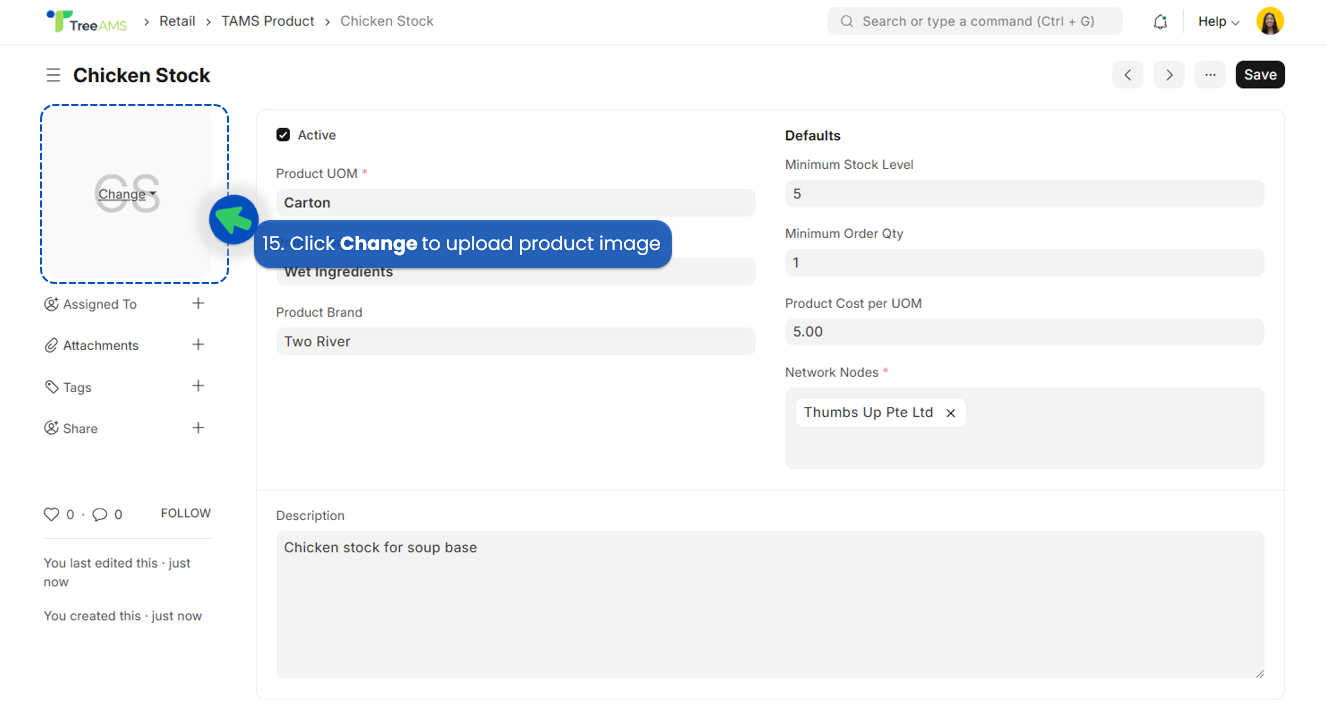Open the Product UOM Carton field
The height and width of the screenshot is (712, 1327).
[516, 202]
